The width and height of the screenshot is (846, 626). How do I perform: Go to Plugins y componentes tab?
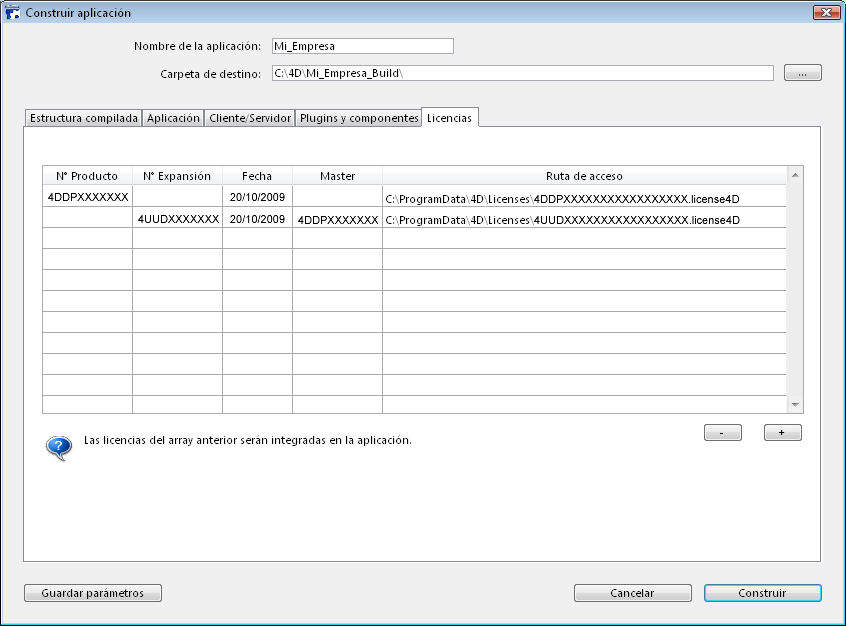point(359,118)
